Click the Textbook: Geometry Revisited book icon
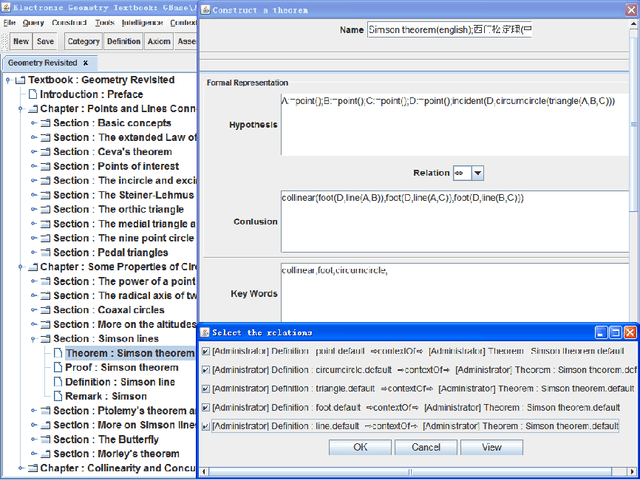640x480 pixels. 20,80
